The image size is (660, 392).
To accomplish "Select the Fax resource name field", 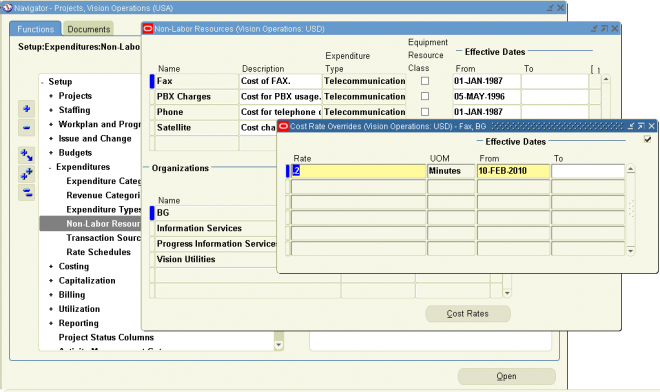I will (x=197, y=81).
